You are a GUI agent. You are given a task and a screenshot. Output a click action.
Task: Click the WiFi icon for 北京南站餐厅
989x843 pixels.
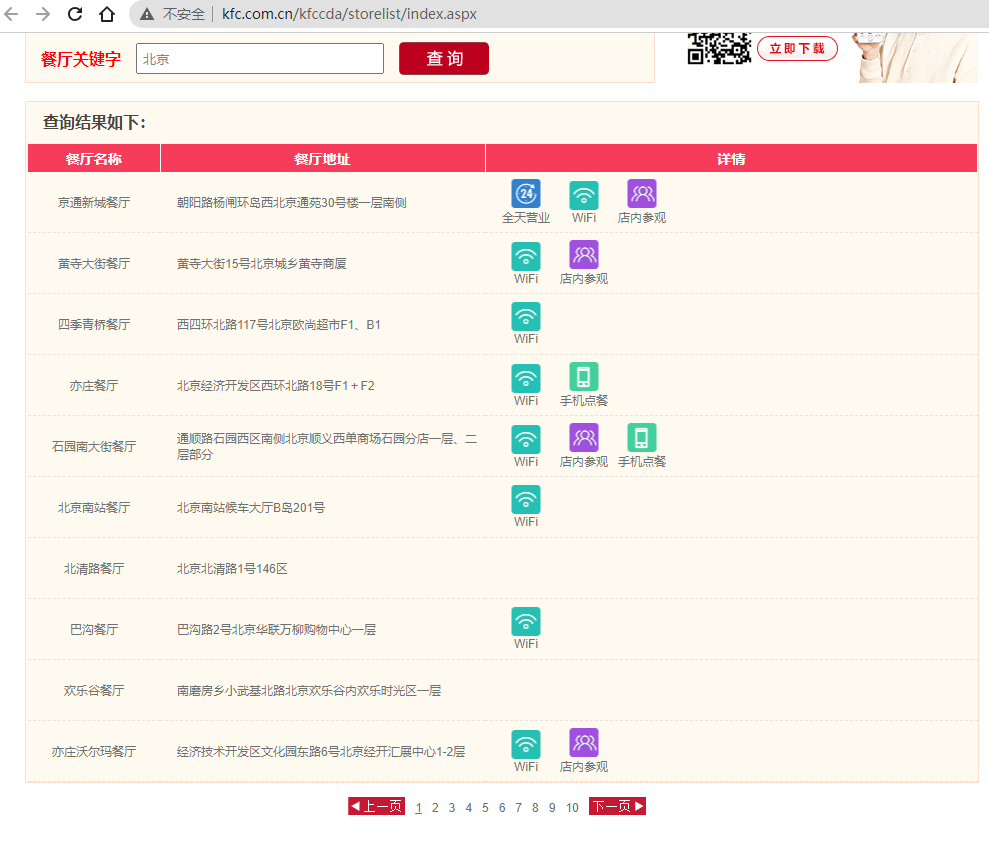point(526,499)
